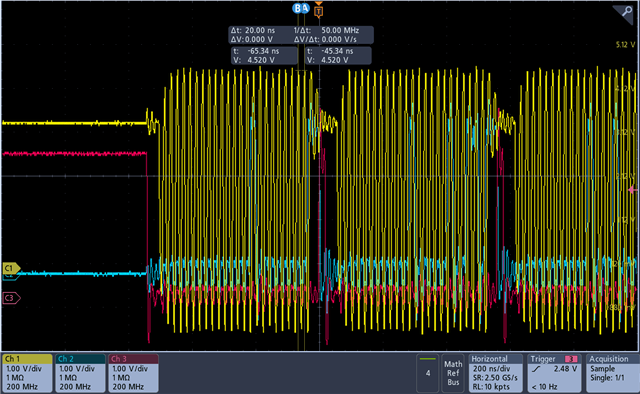
Task: Click the cursor A time readout at -65.34 ns
Action: point(264,56)
